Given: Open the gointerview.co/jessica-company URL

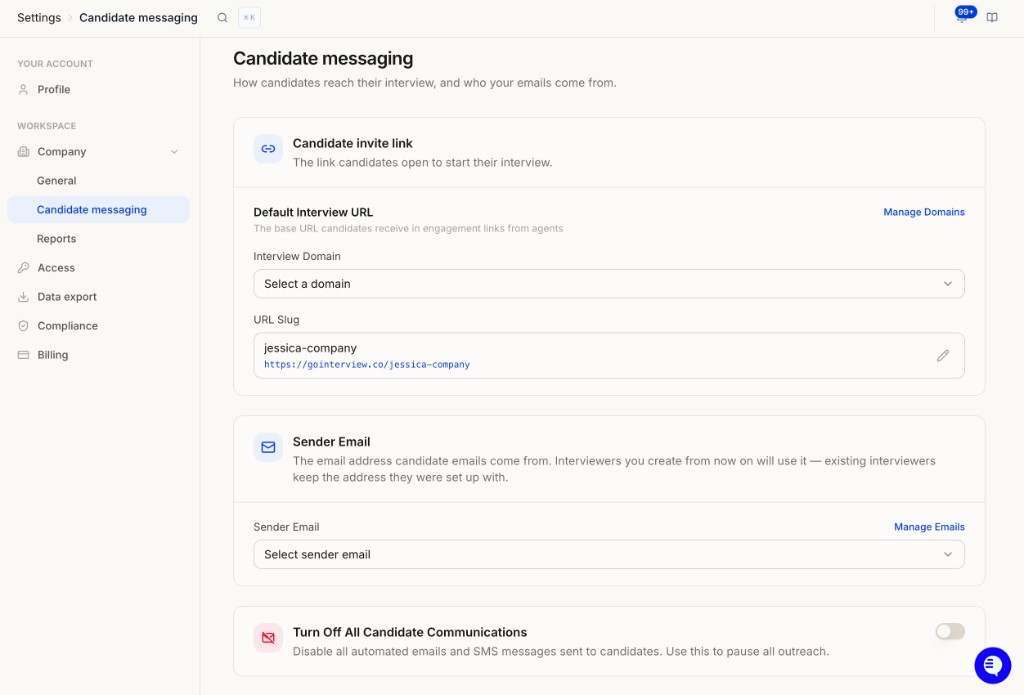Looking at the screenshot, I should tap(366, 364).
